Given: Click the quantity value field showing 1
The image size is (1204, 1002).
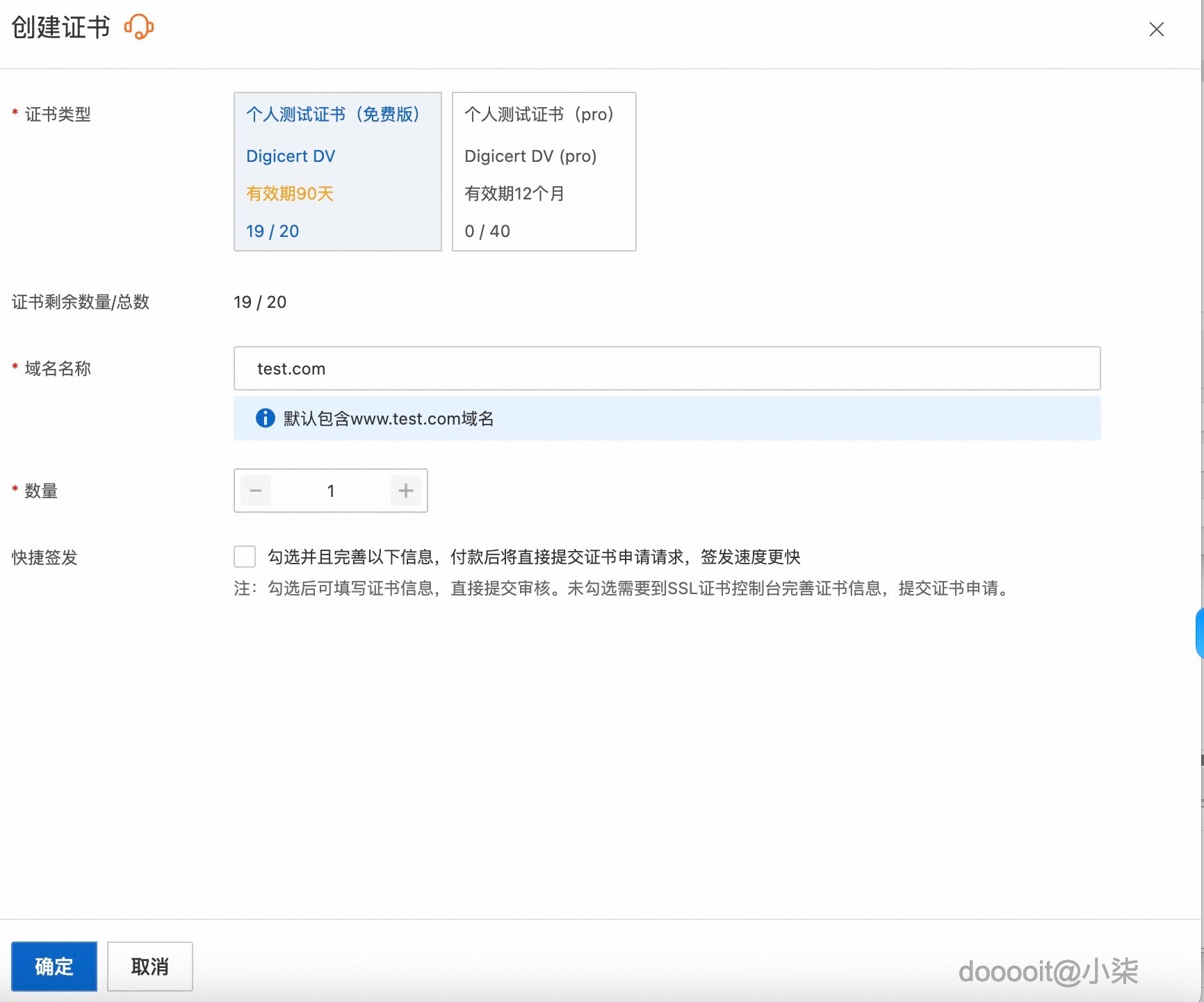Looking at the screenshot, I should tap(330, 491).
